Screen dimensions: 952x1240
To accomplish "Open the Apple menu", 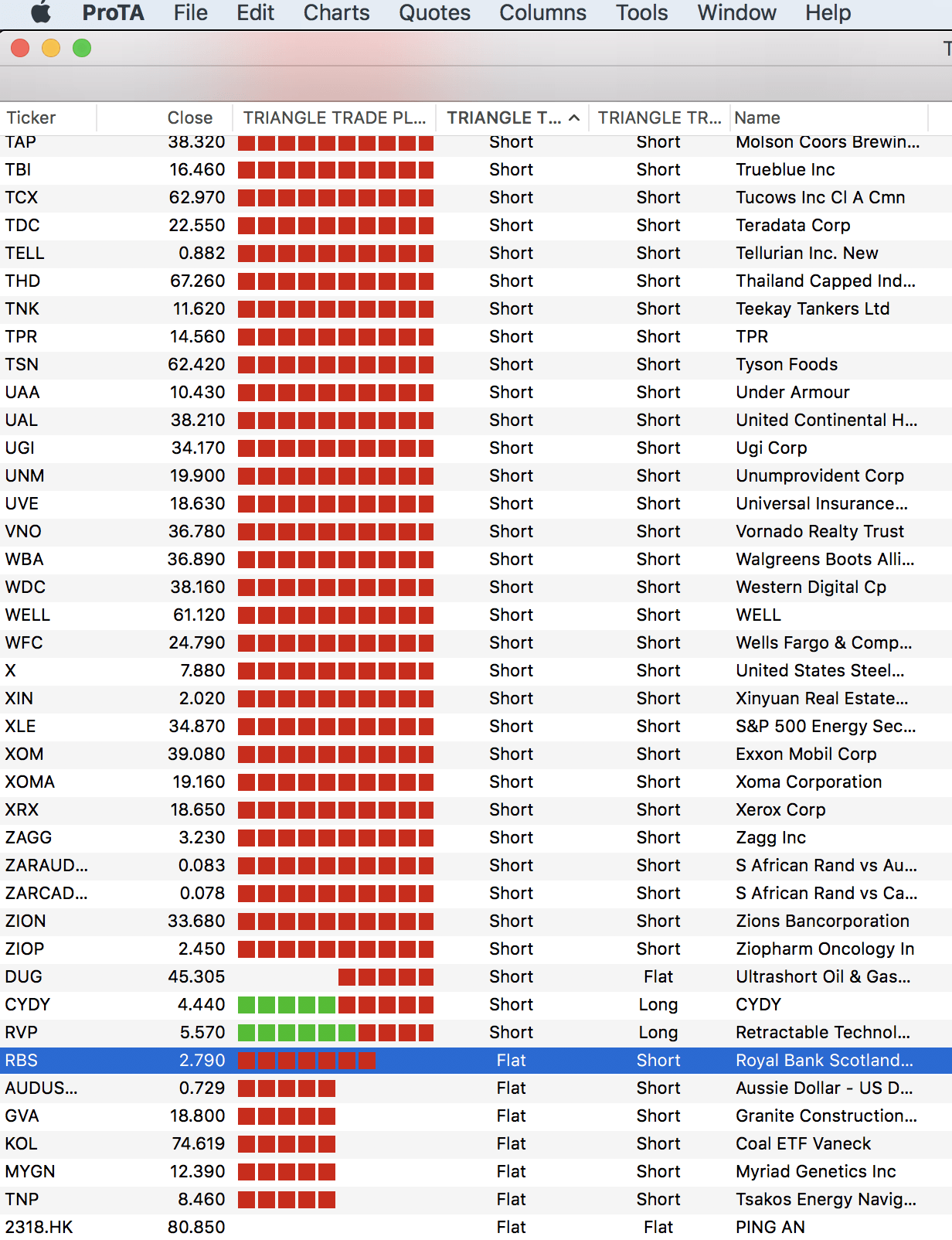I will coord(40,12).
